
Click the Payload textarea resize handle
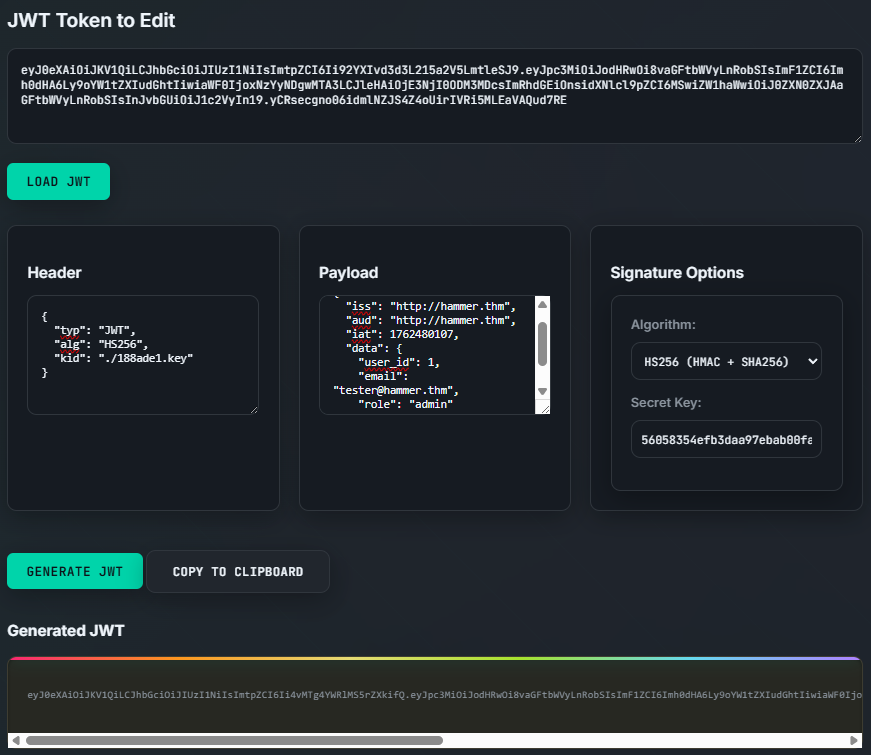tap(543, 407)
